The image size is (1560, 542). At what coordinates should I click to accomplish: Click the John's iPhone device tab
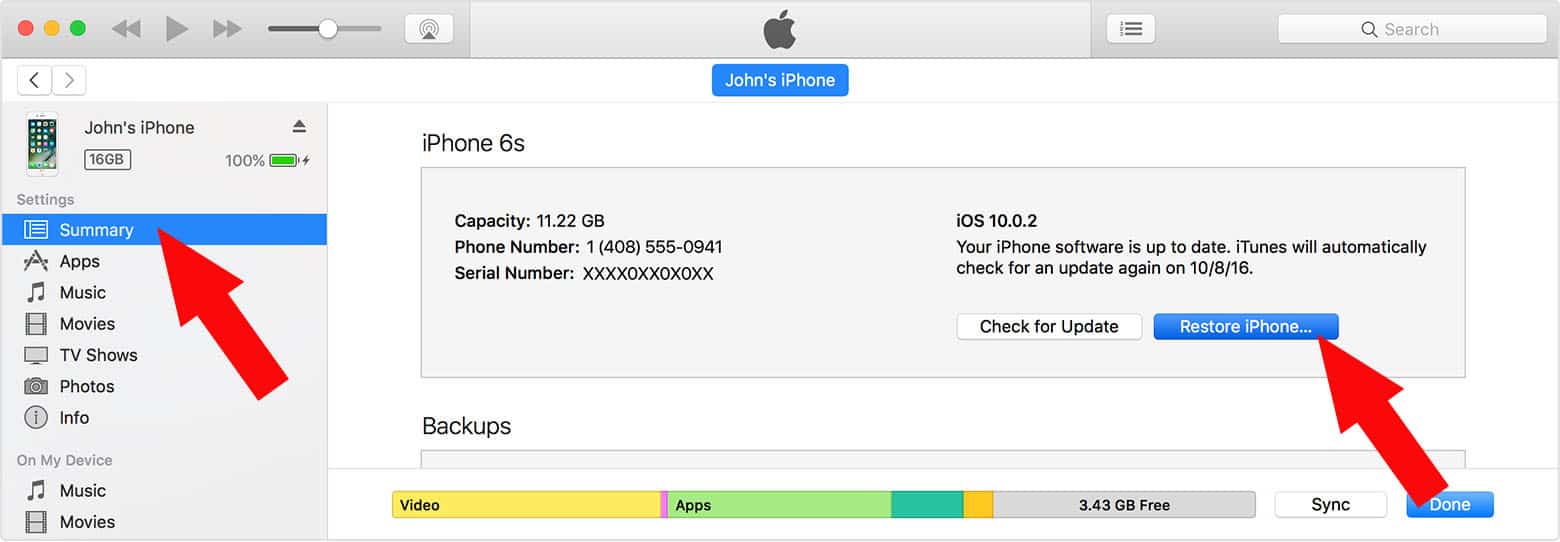tap(779, 80)
